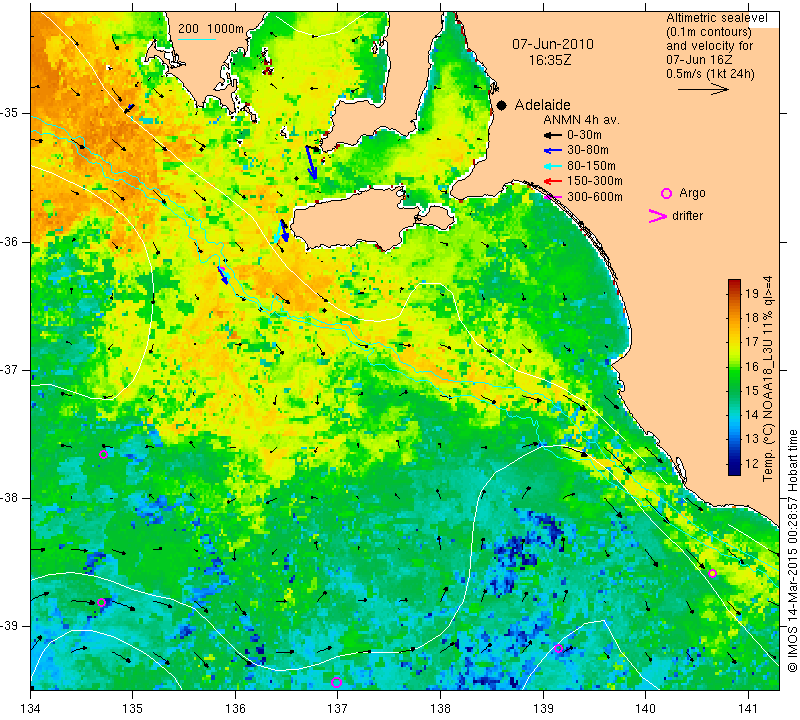Click the red 150-300m legend arrow

click(x=552, y=181)
